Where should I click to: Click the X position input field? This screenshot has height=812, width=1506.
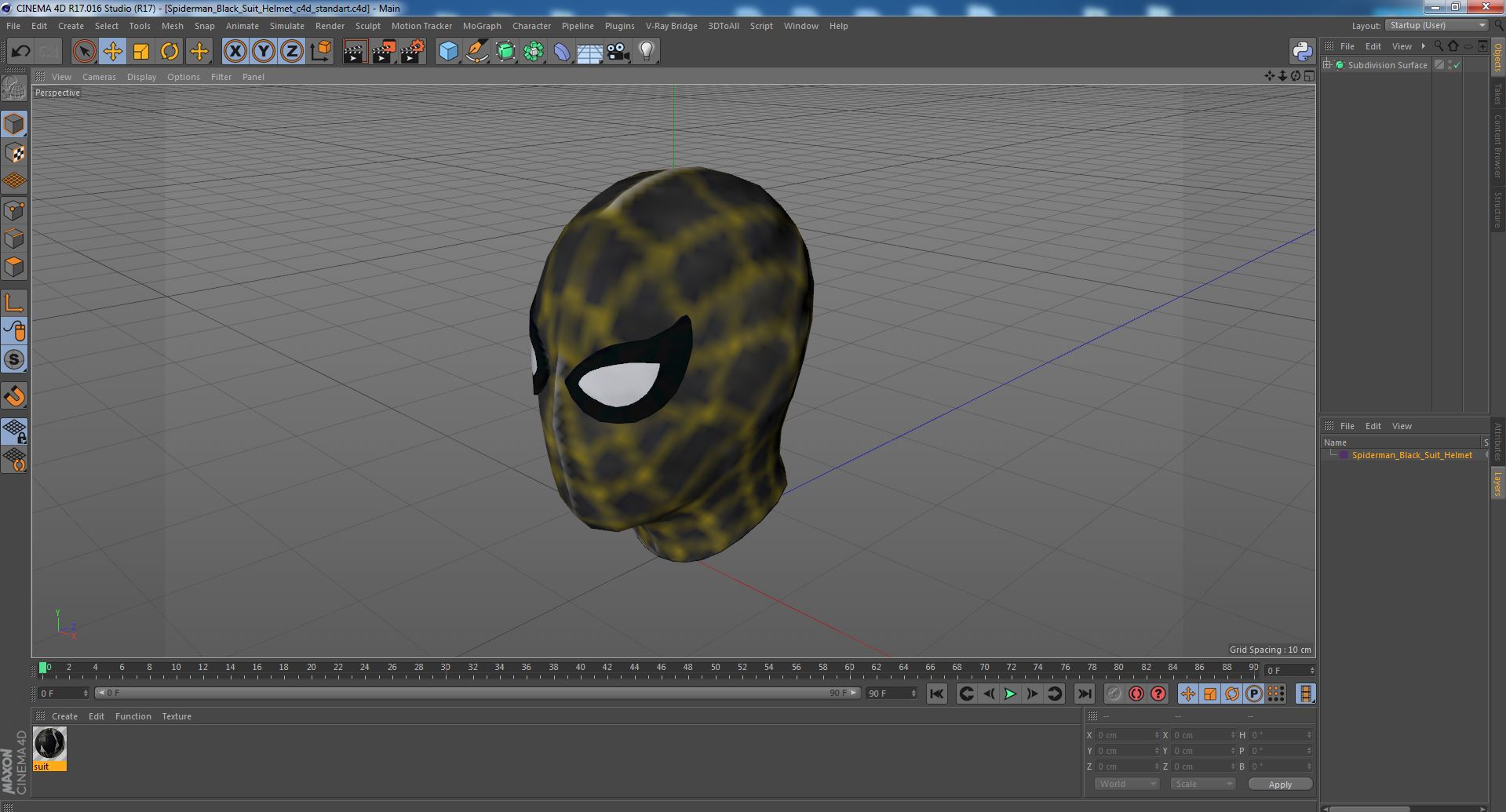point(1127,735)
